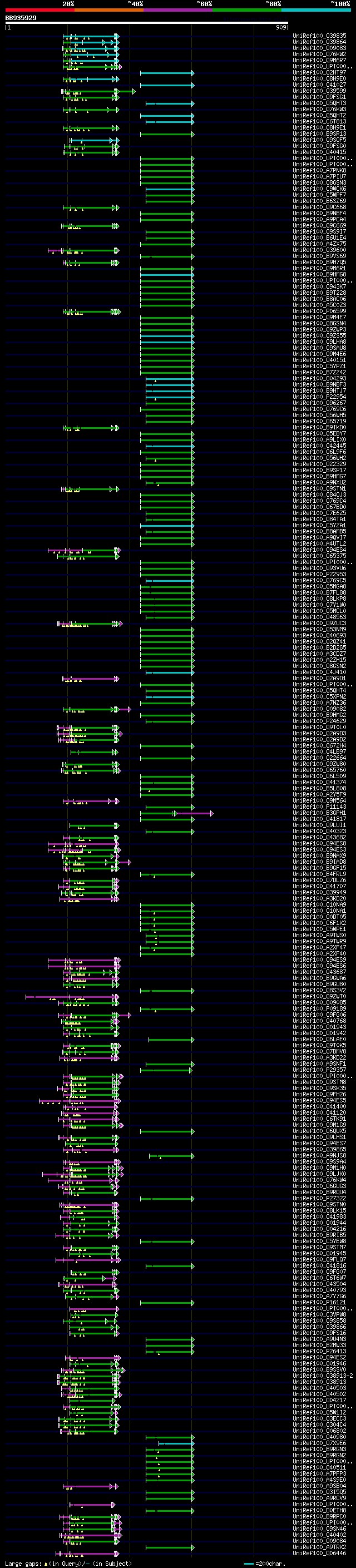This screenshot has height=1568, width=356.
Task: Click the orange ~40% identity legend segment
Action: click(109, 10)
